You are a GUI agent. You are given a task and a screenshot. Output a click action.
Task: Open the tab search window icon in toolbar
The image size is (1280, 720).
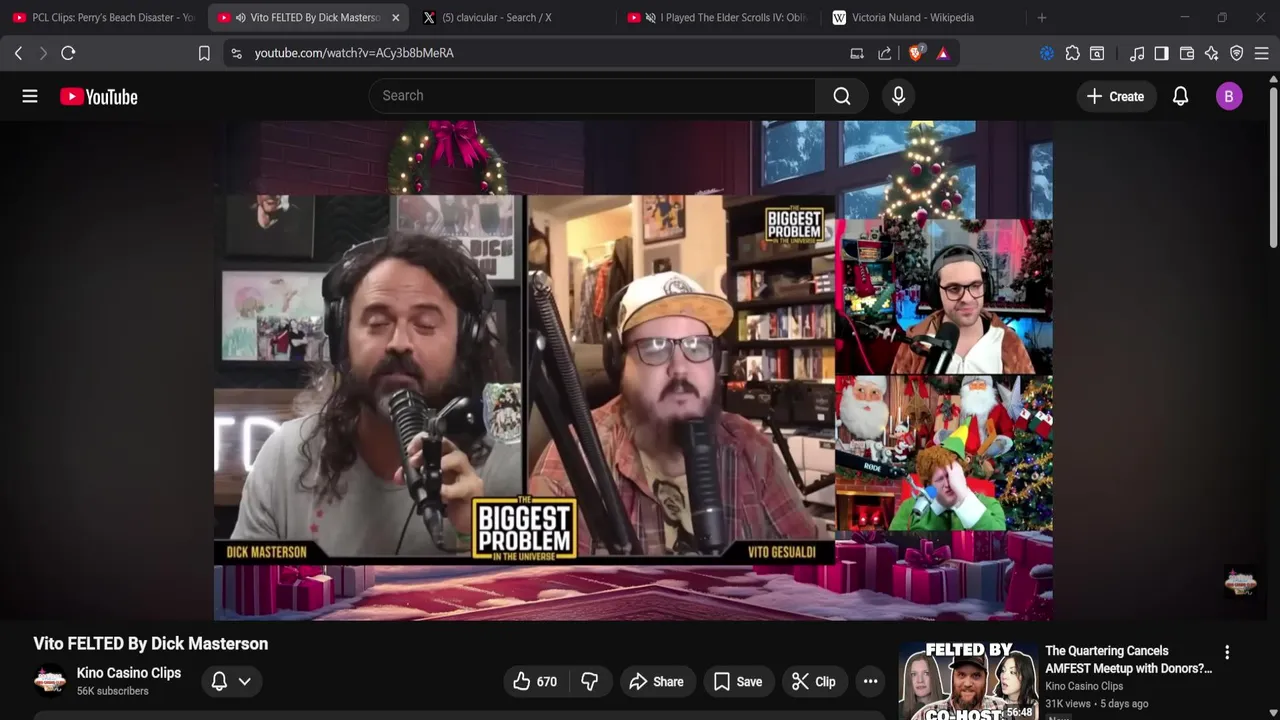[1097, 53]
